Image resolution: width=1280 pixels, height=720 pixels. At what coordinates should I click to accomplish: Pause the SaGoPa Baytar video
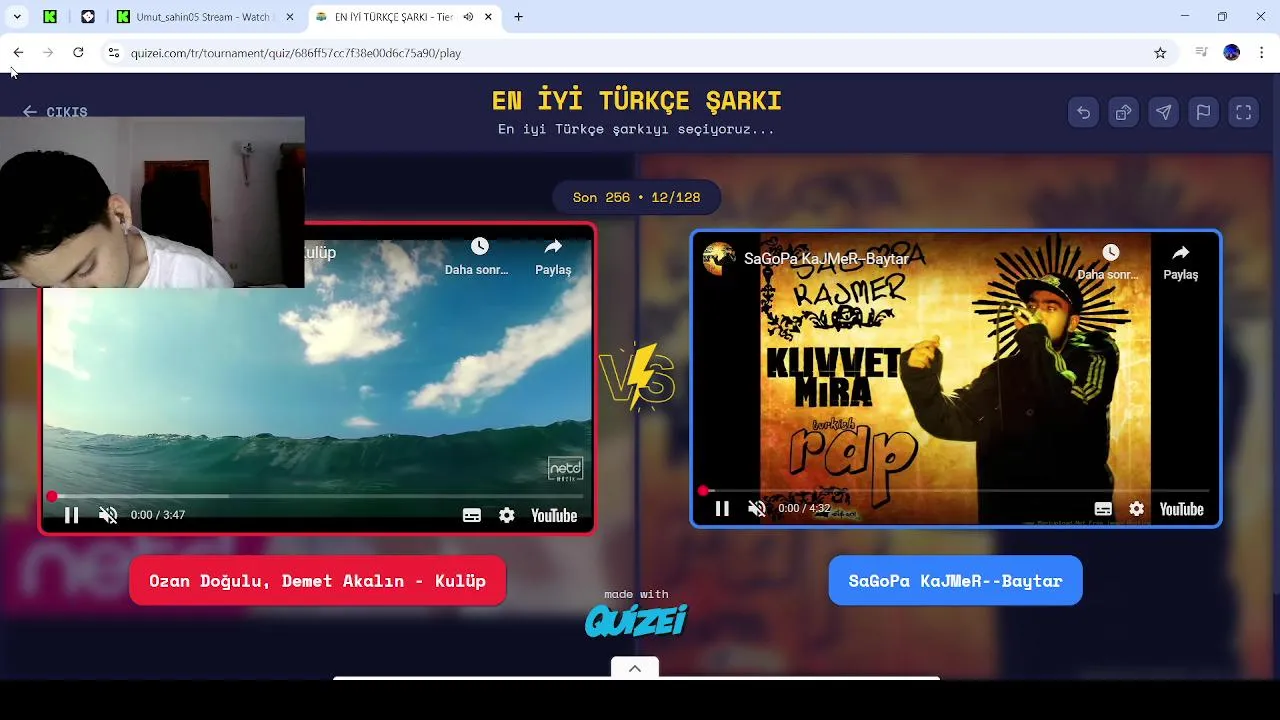point(722,509)
